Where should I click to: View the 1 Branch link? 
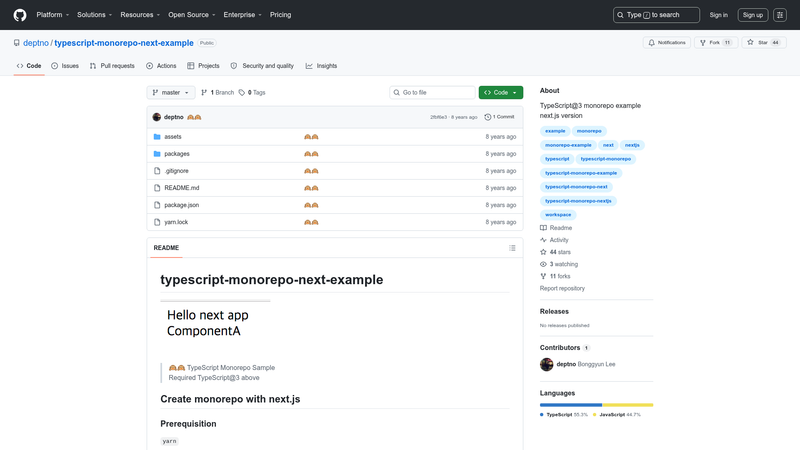point(217,92)
